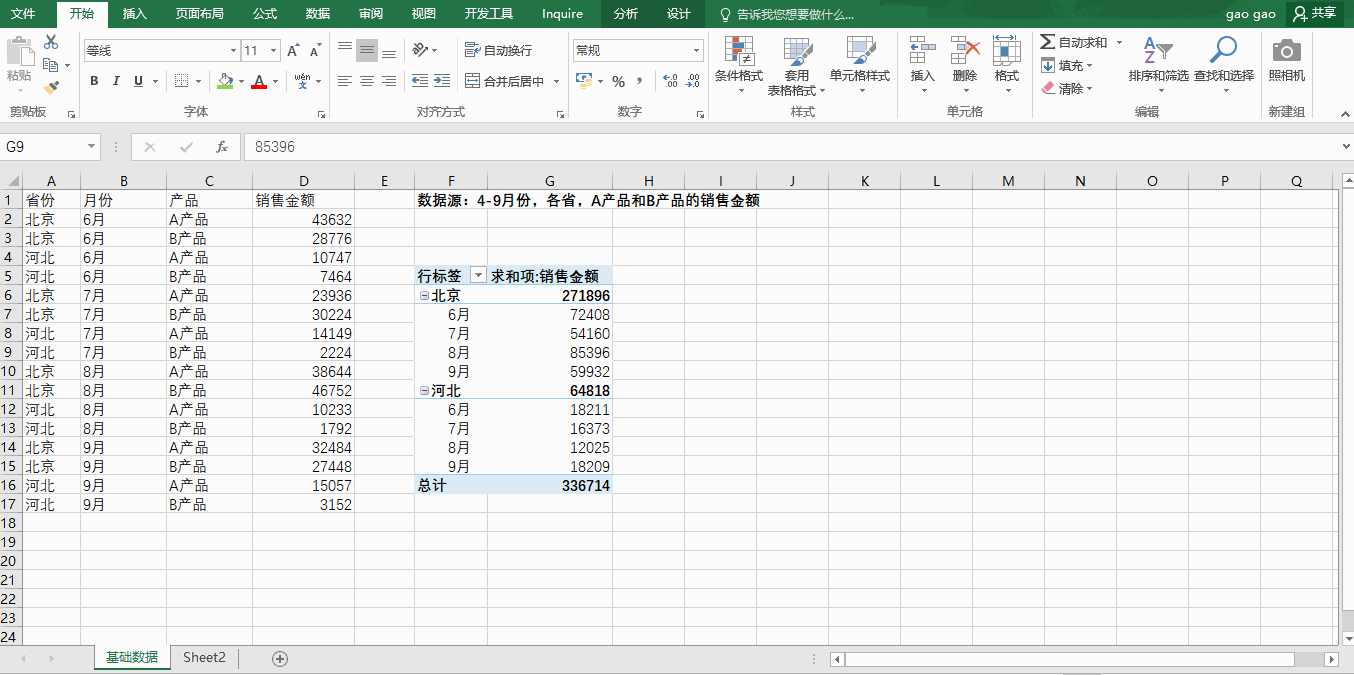Increase decimal places
The image size is (1354, 675).
click(x=669, y=81)
